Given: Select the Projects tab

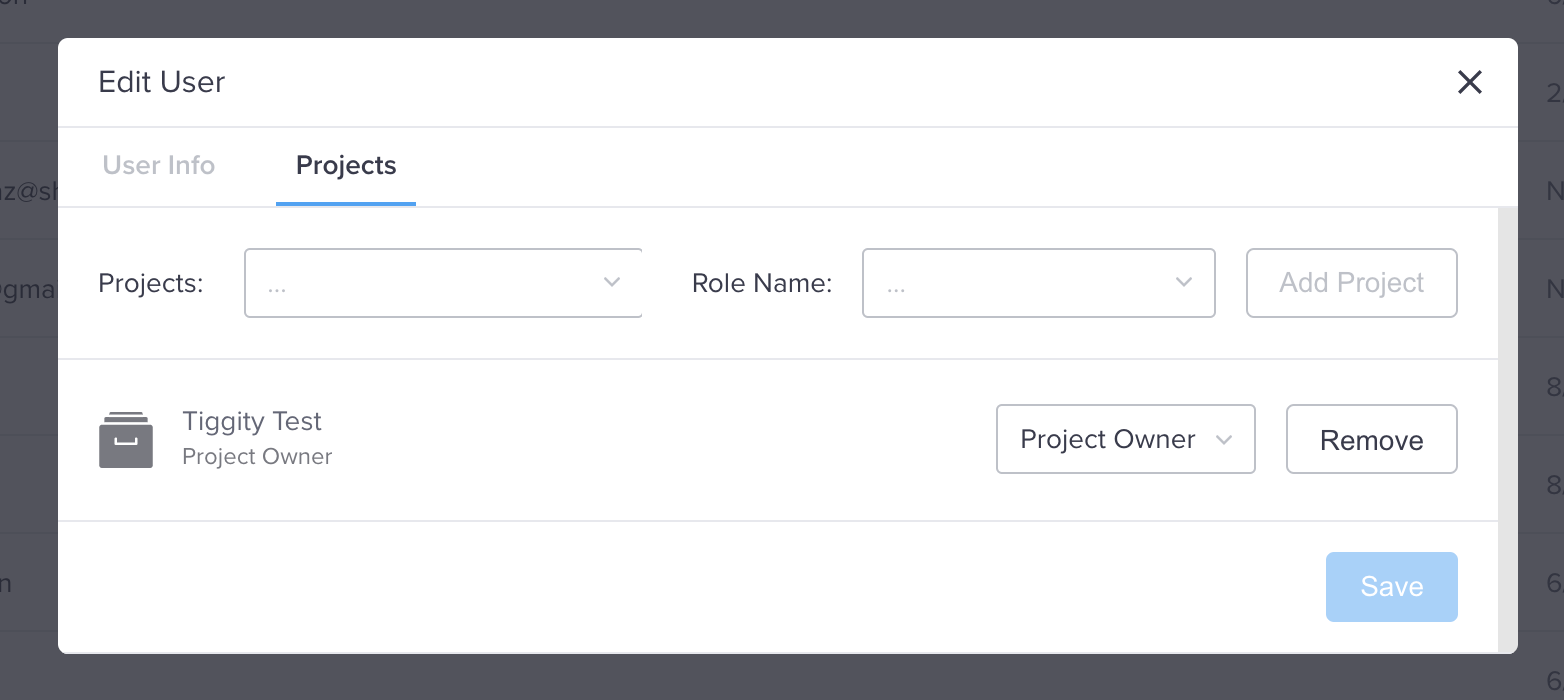Looking at the screenshot, I should 346,165.
